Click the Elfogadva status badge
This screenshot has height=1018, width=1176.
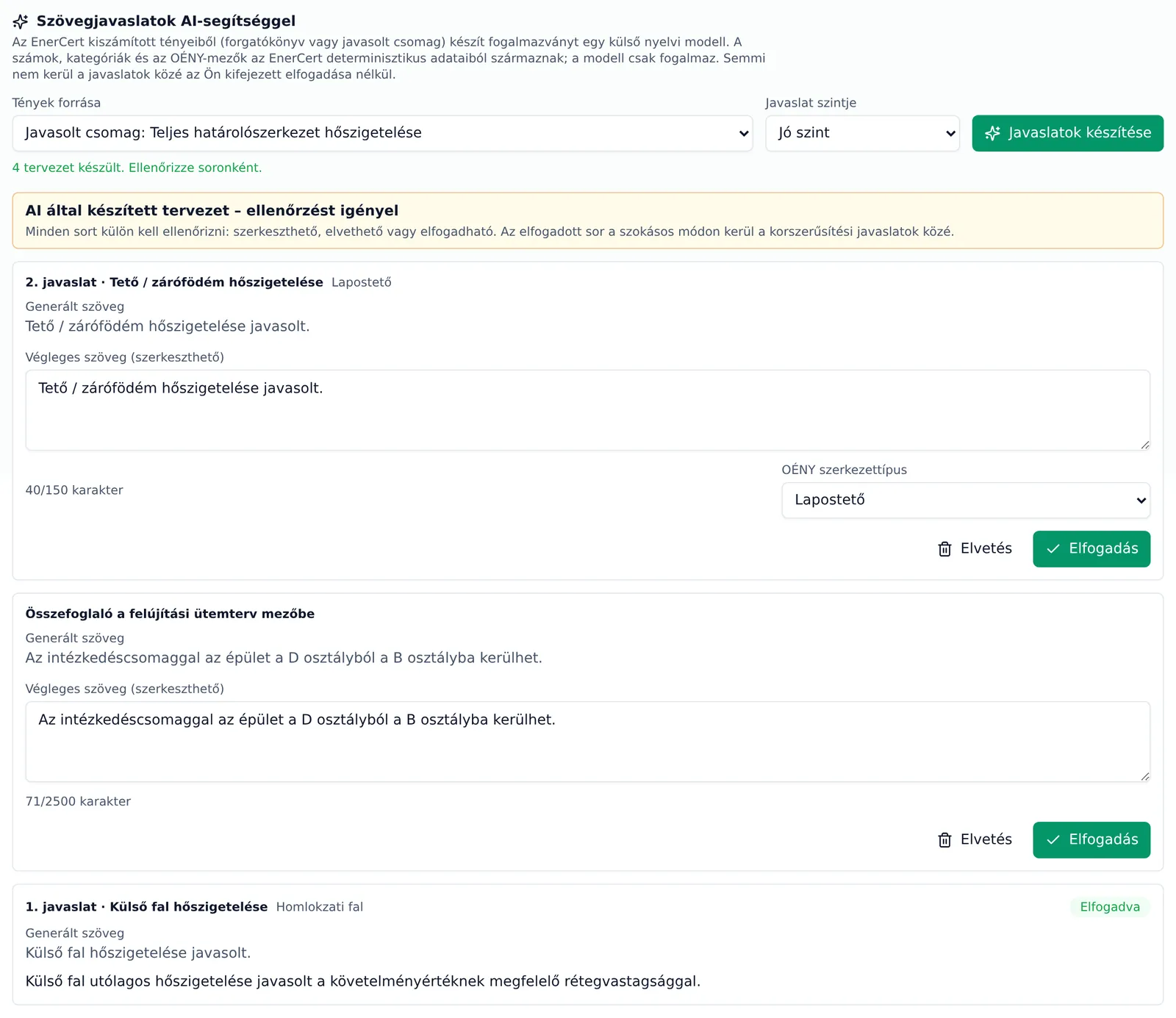pyautogui.click(x=1110, y=907)
